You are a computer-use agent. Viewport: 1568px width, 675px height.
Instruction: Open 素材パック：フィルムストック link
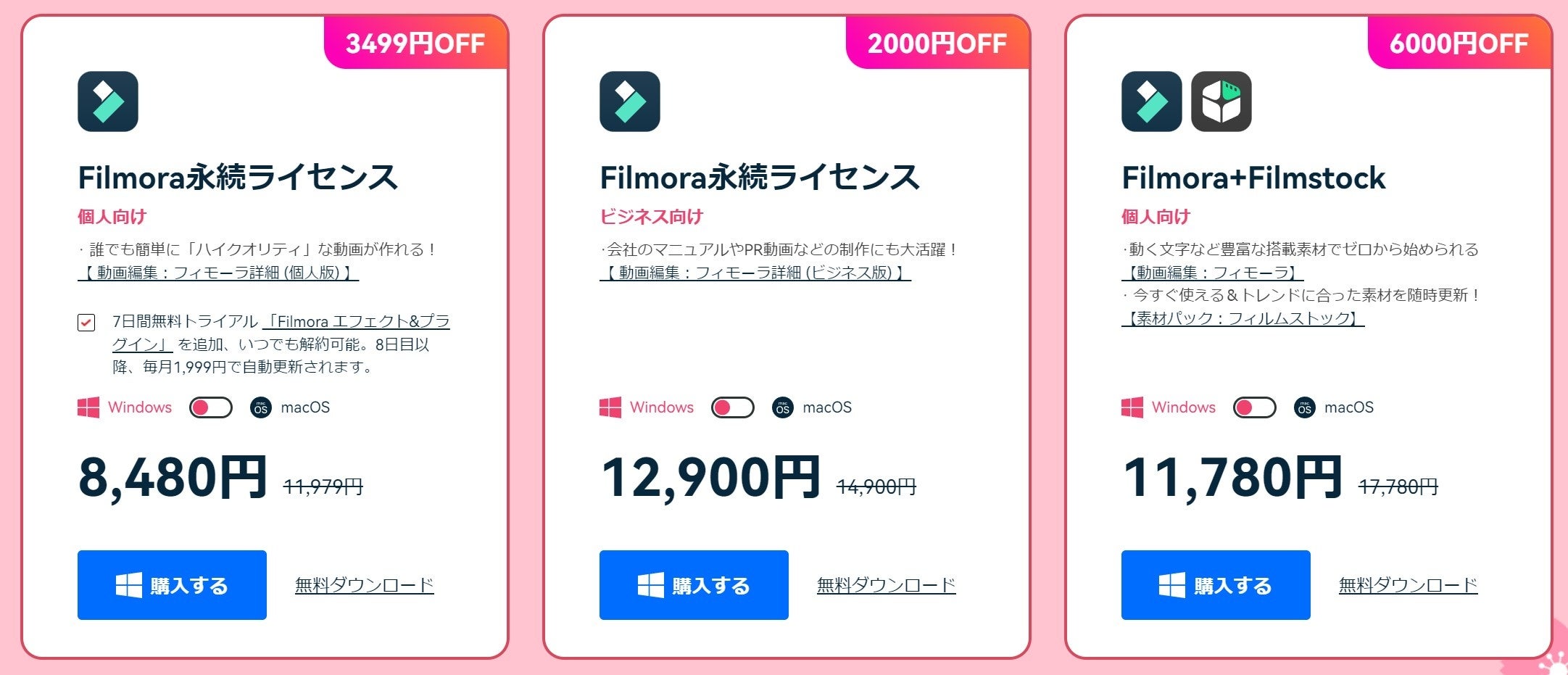click(1243, 318)
